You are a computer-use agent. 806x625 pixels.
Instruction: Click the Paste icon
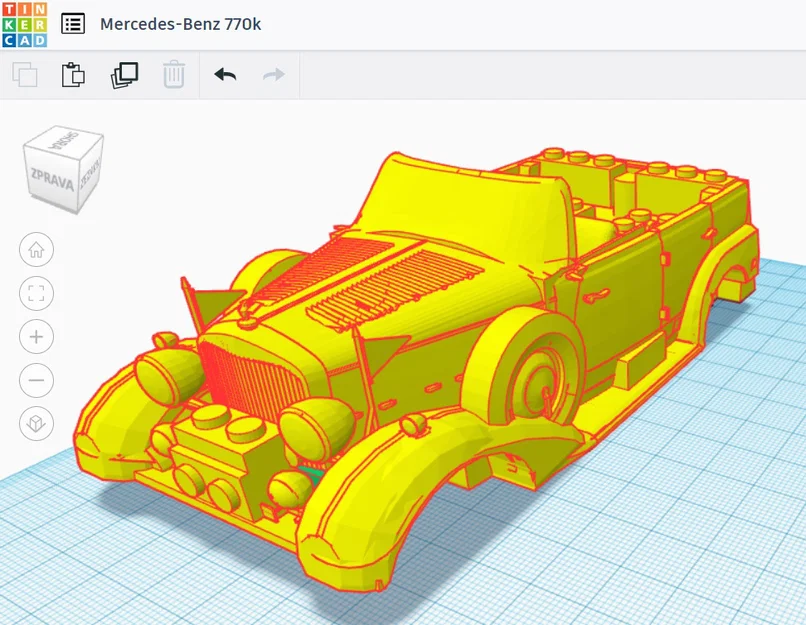74,74
